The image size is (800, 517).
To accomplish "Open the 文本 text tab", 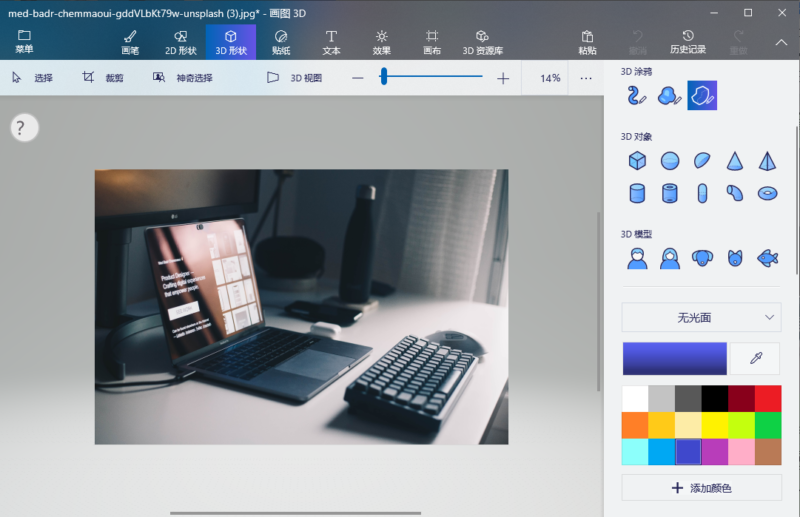I will [x=331, y=42].
